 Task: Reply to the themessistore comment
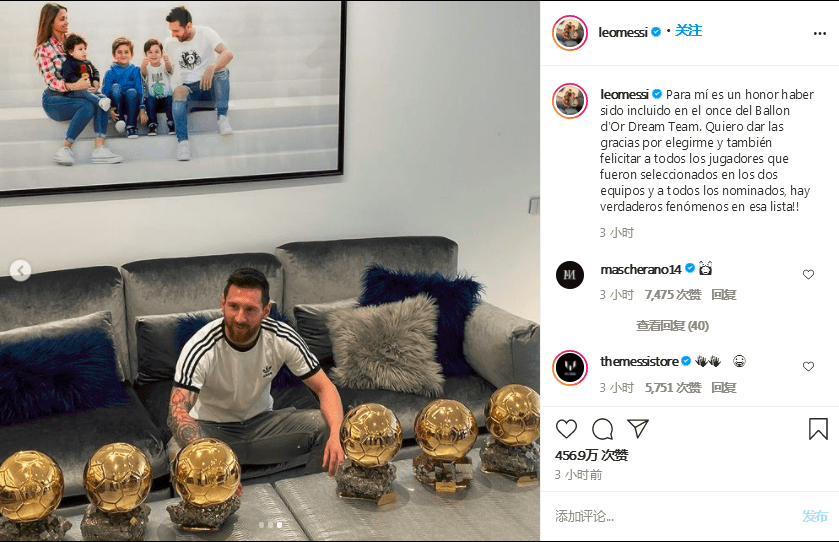(723, 387)
